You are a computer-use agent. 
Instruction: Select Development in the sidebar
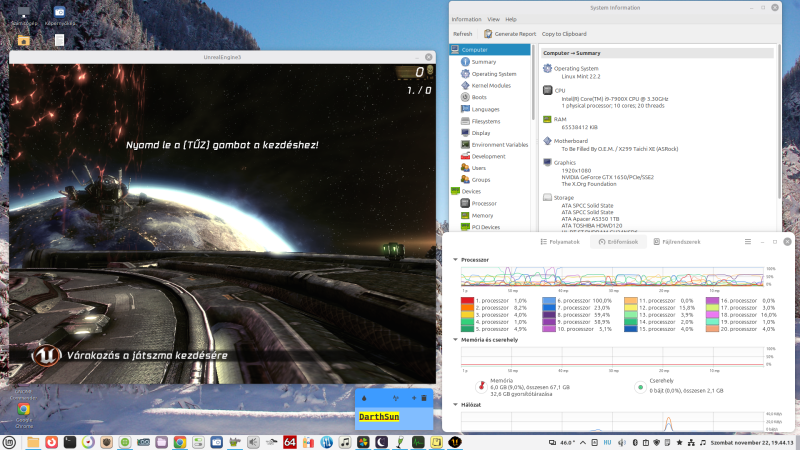488,157
